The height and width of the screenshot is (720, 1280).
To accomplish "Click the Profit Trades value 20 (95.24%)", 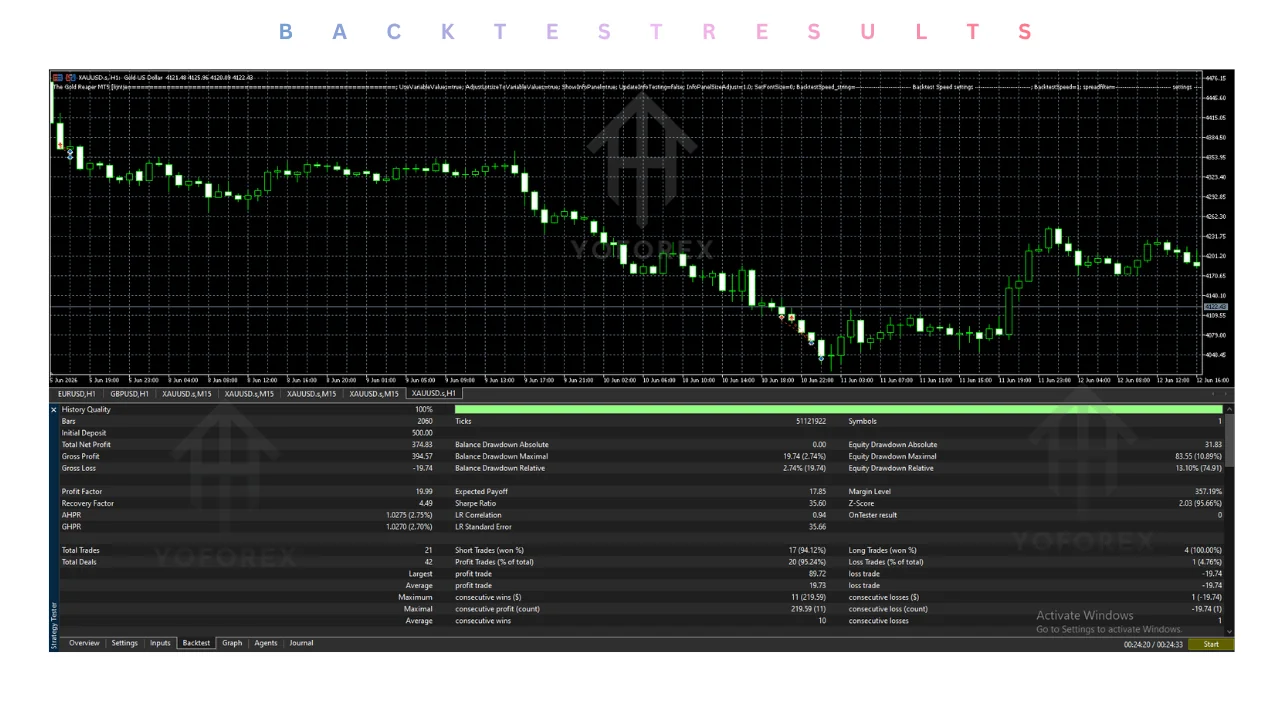I will (x=807, y=562).
